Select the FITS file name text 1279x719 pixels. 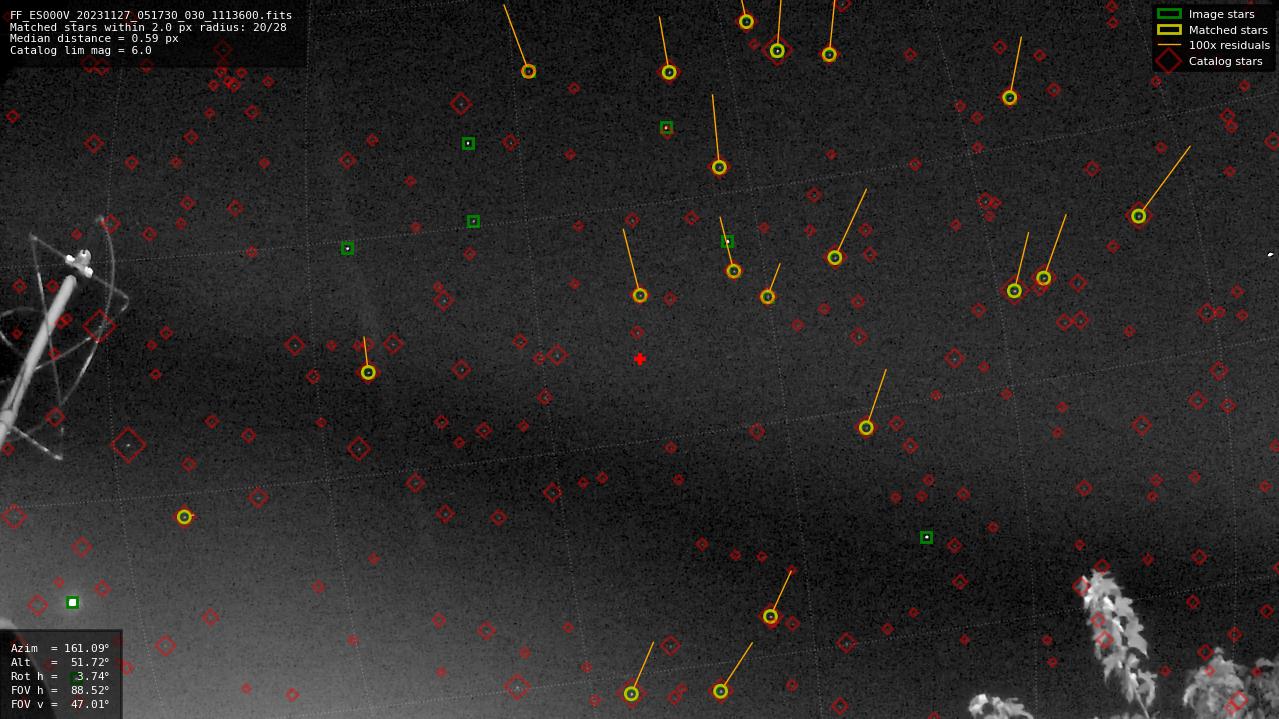tap(151, 15)
